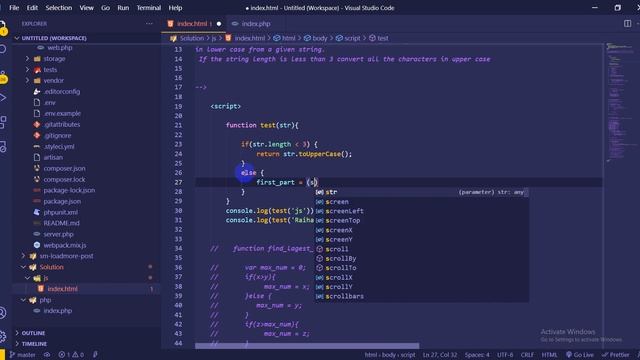Open the Manage gear in activity bar
Viewport: 640px width, 360px height.
pos(3,336)
